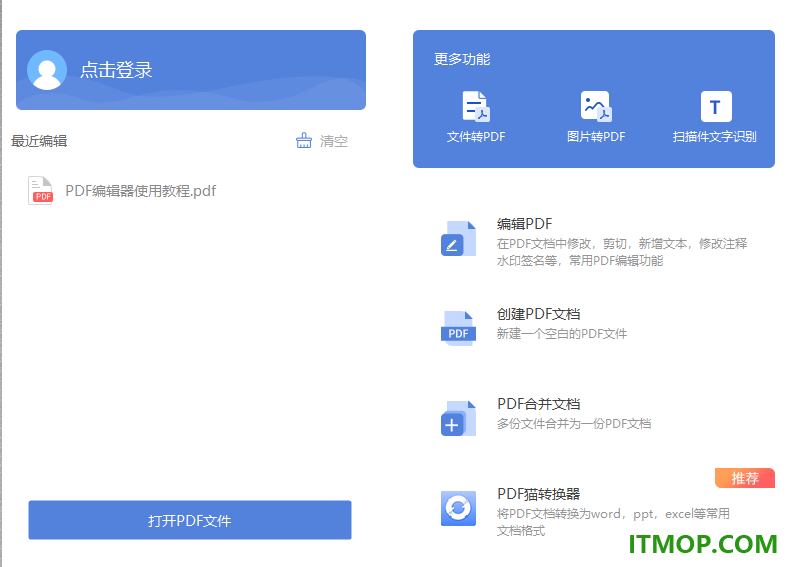Click the red PDF file icon in recent list
The width and height of the screenshot is (787, 567).
tap(41, 191)
